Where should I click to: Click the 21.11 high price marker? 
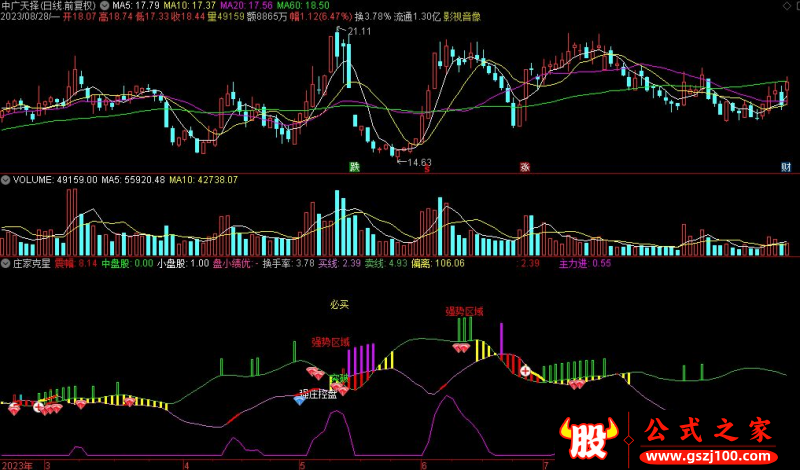pyautogui.click(x=359, y=31)
